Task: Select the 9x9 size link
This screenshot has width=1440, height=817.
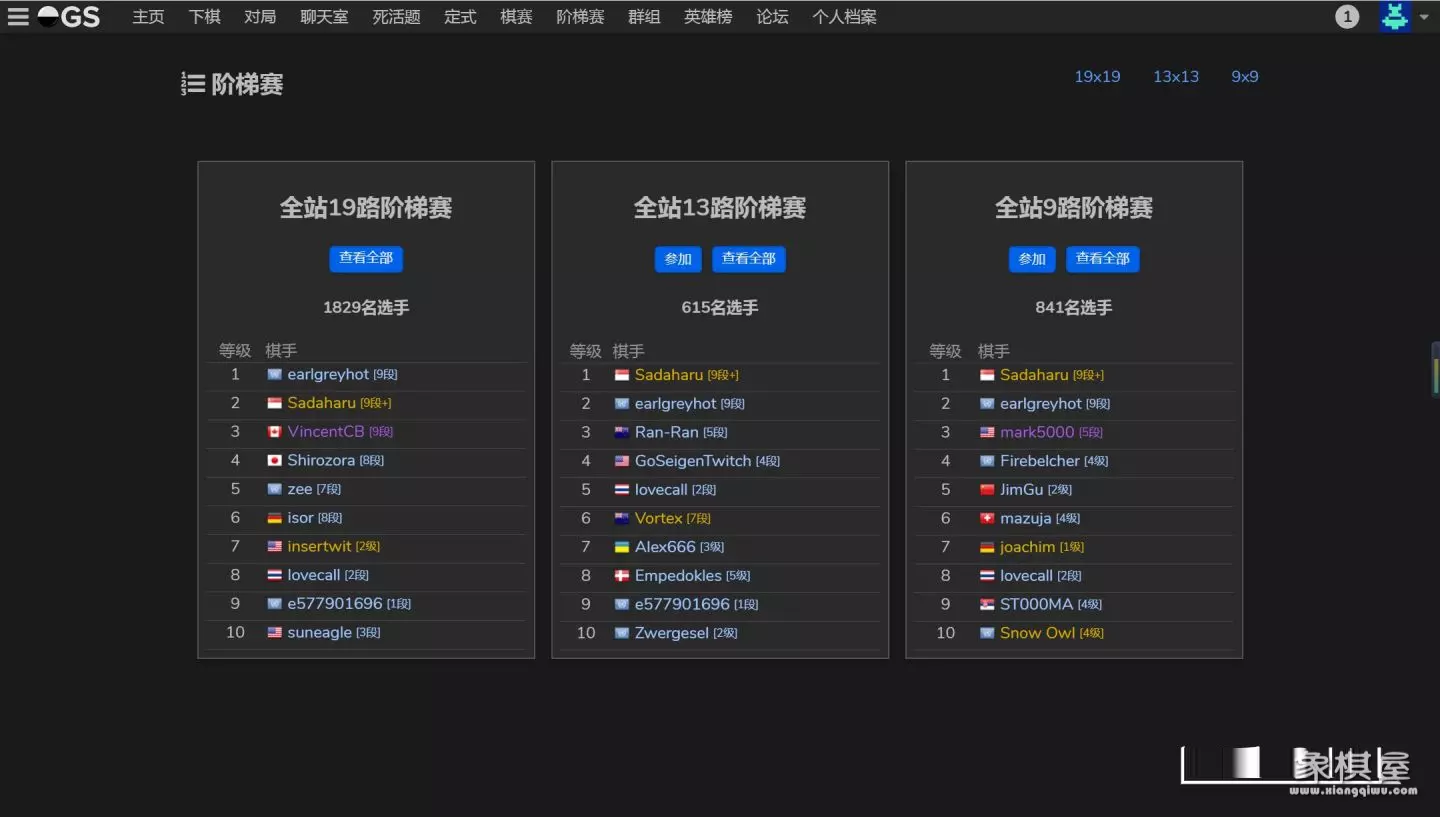Action: [1244, 77]
